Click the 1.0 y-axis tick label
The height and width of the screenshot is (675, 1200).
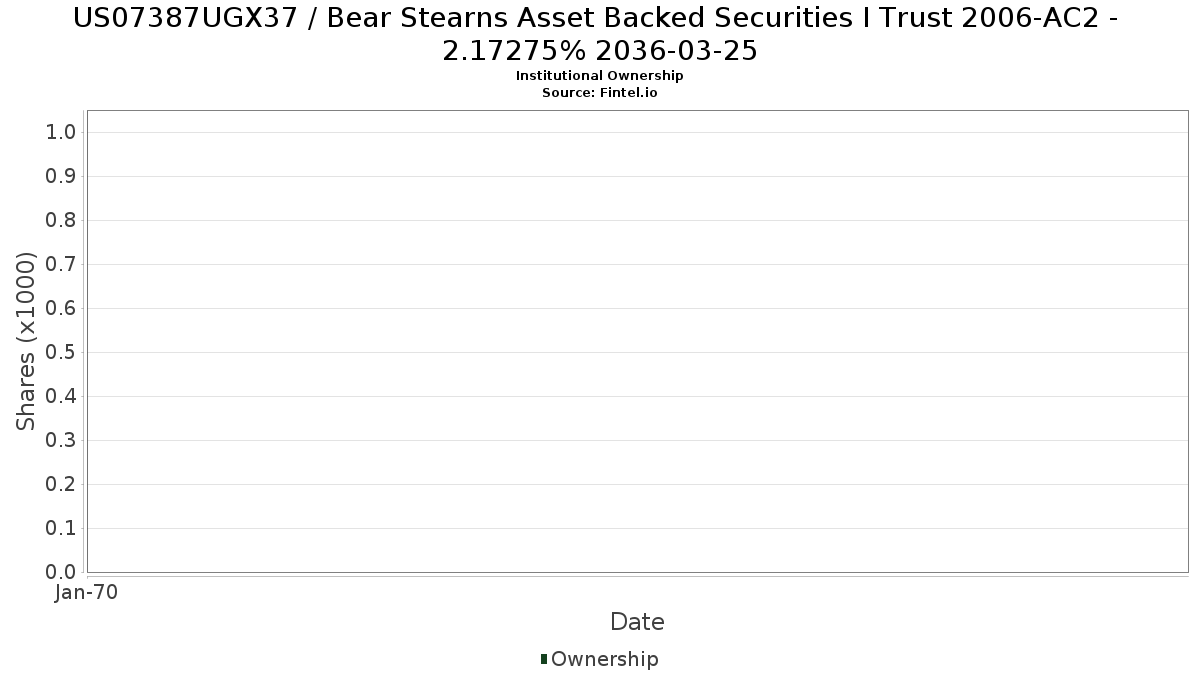[x=61, y=133]
